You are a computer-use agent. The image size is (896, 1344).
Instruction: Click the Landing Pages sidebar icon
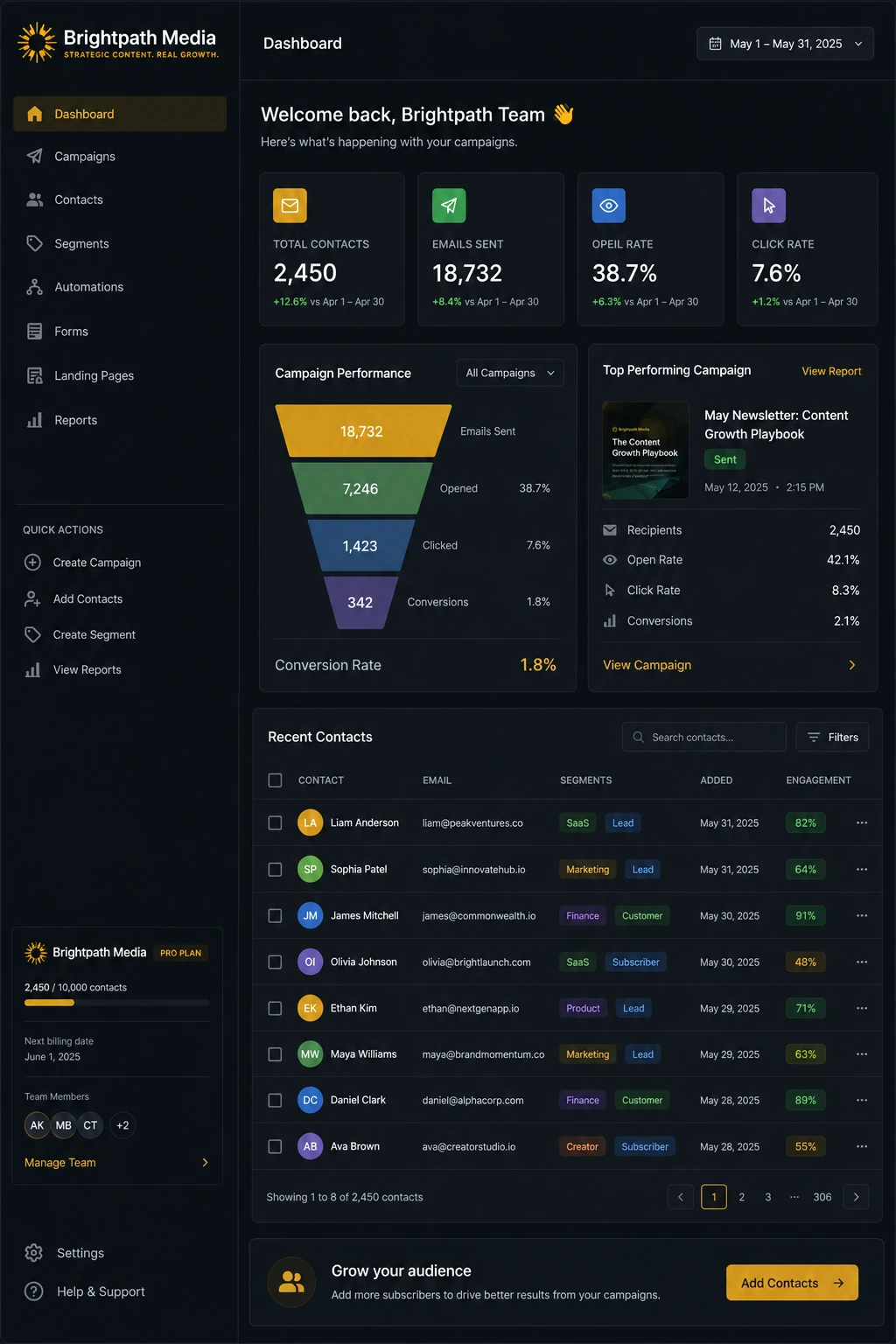[34, 375]
